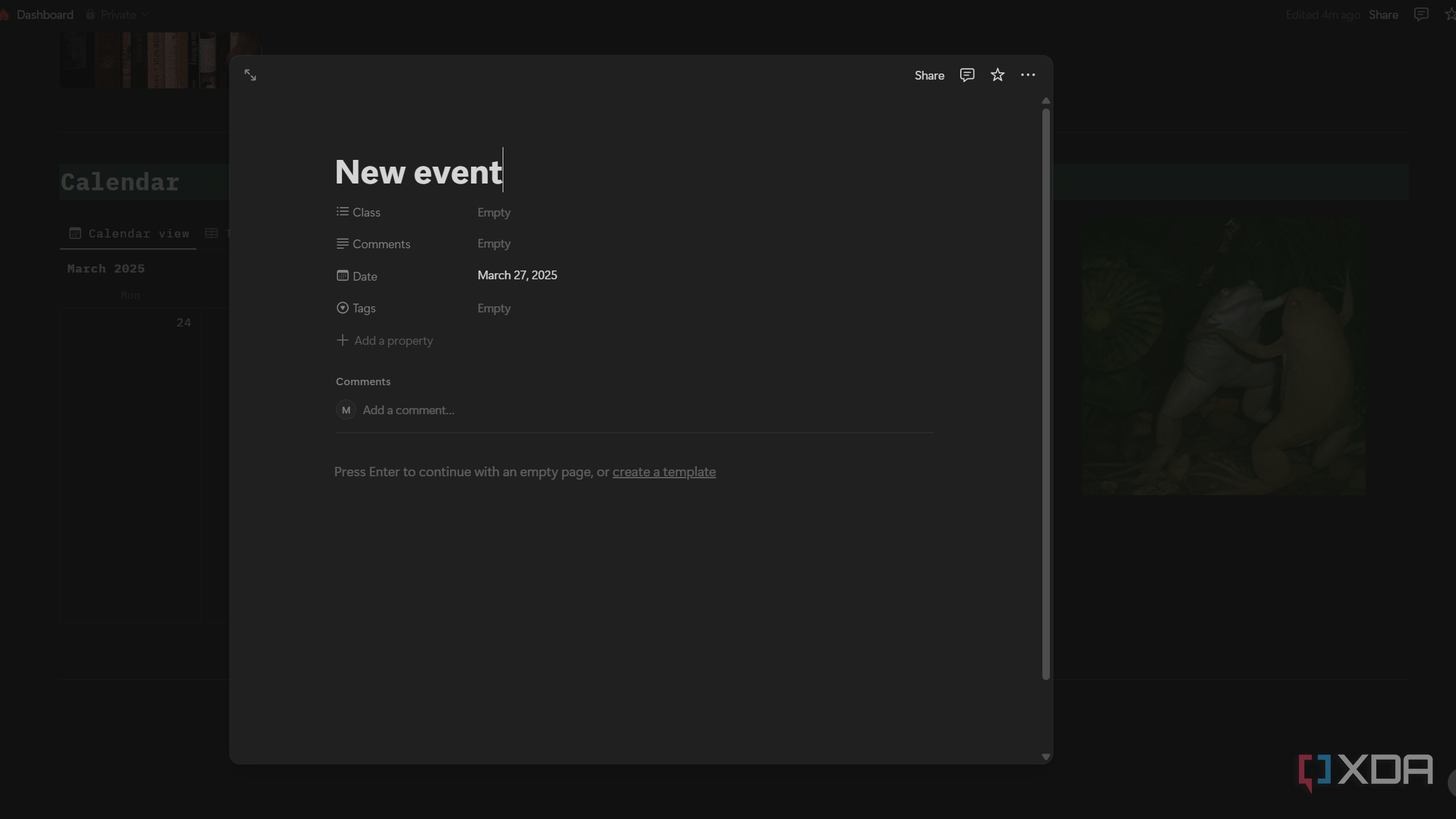The height and width of the screenshot is (819, 1456).
Task: Click Share in the top bar
Action: pyautogui.click(x=1383, y=15)
